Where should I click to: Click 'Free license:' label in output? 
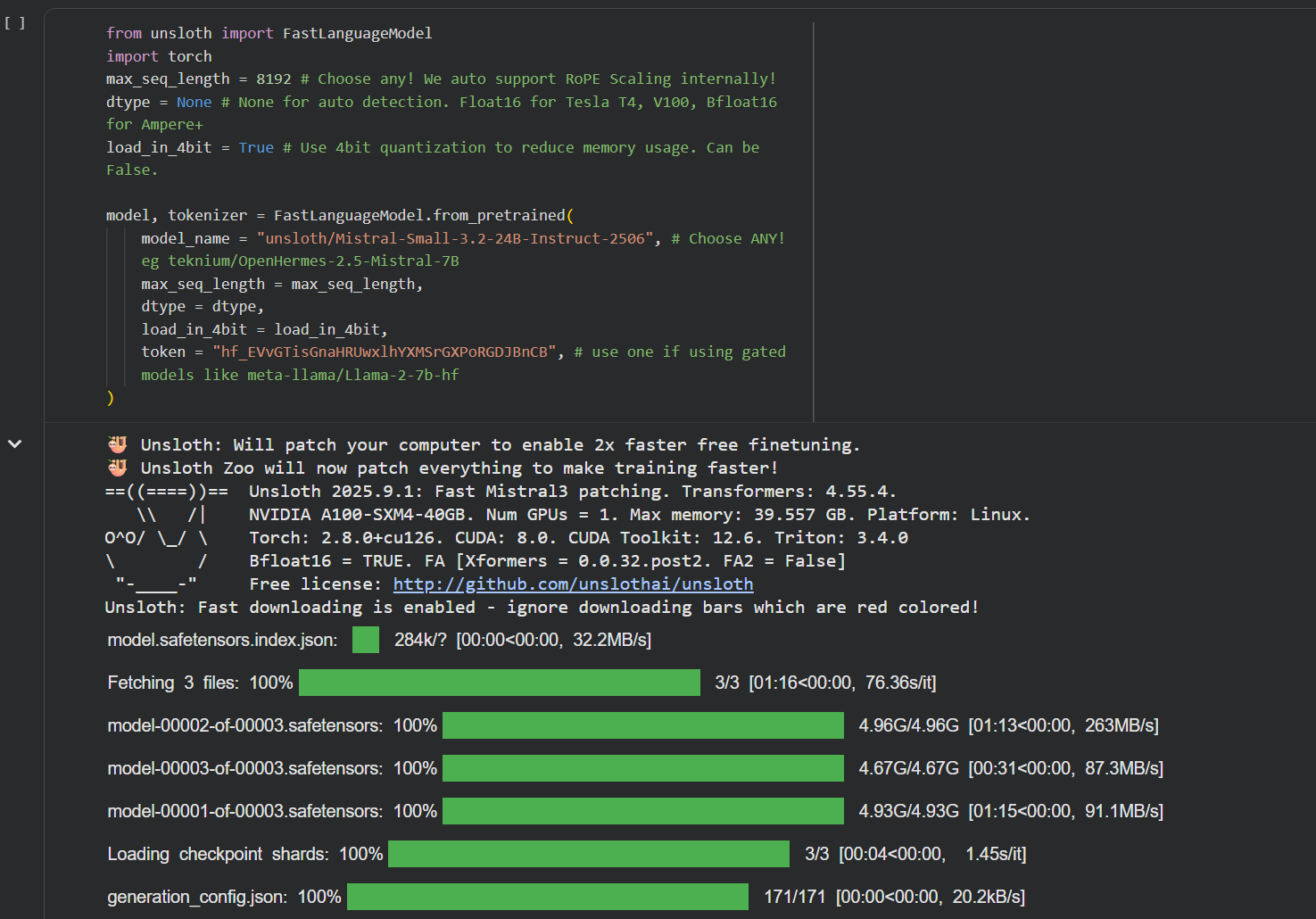(x=317, y=584)
